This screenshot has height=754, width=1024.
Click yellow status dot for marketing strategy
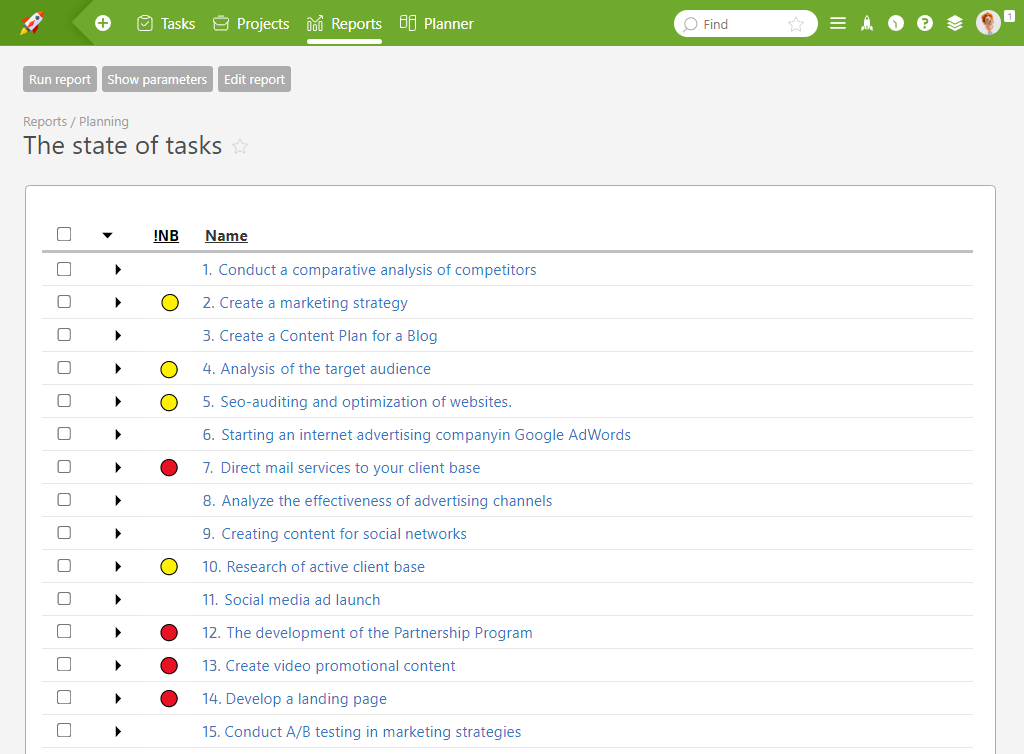[x=170, y=303]
